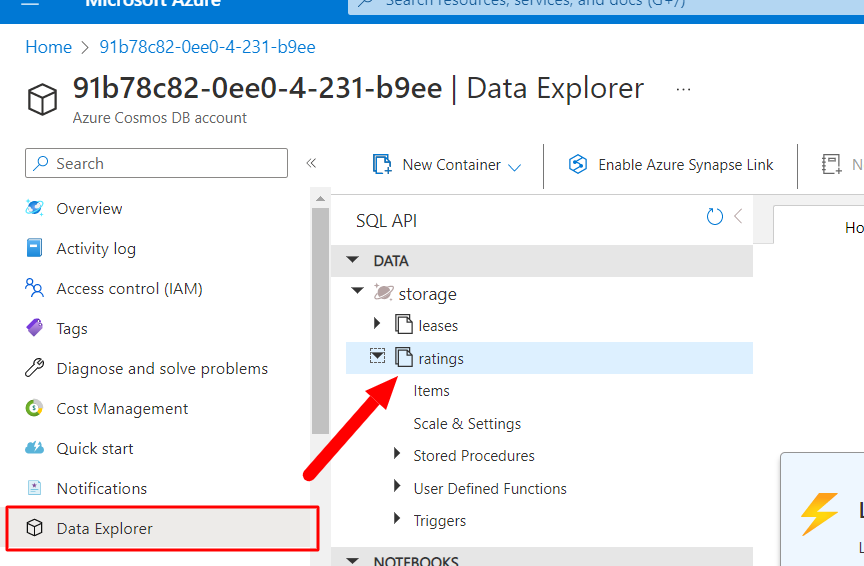Collapse the ratings container
Image resolution: width=864 pixels, height=566 pixels.
coord(377,356)
